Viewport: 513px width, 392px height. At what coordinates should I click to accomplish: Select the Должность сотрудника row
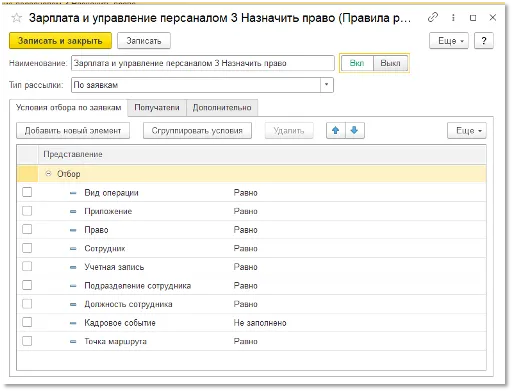pyautogui.click(x=252, y=304)
